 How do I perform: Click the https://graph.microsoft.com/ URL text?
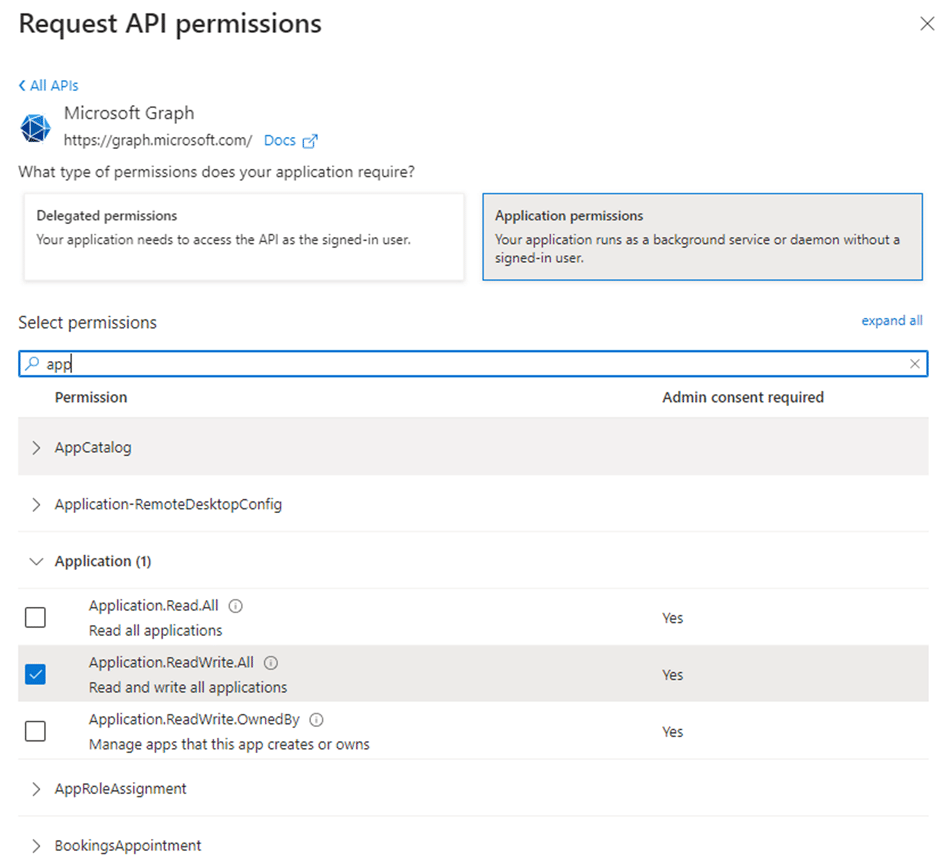click(158, 140)
